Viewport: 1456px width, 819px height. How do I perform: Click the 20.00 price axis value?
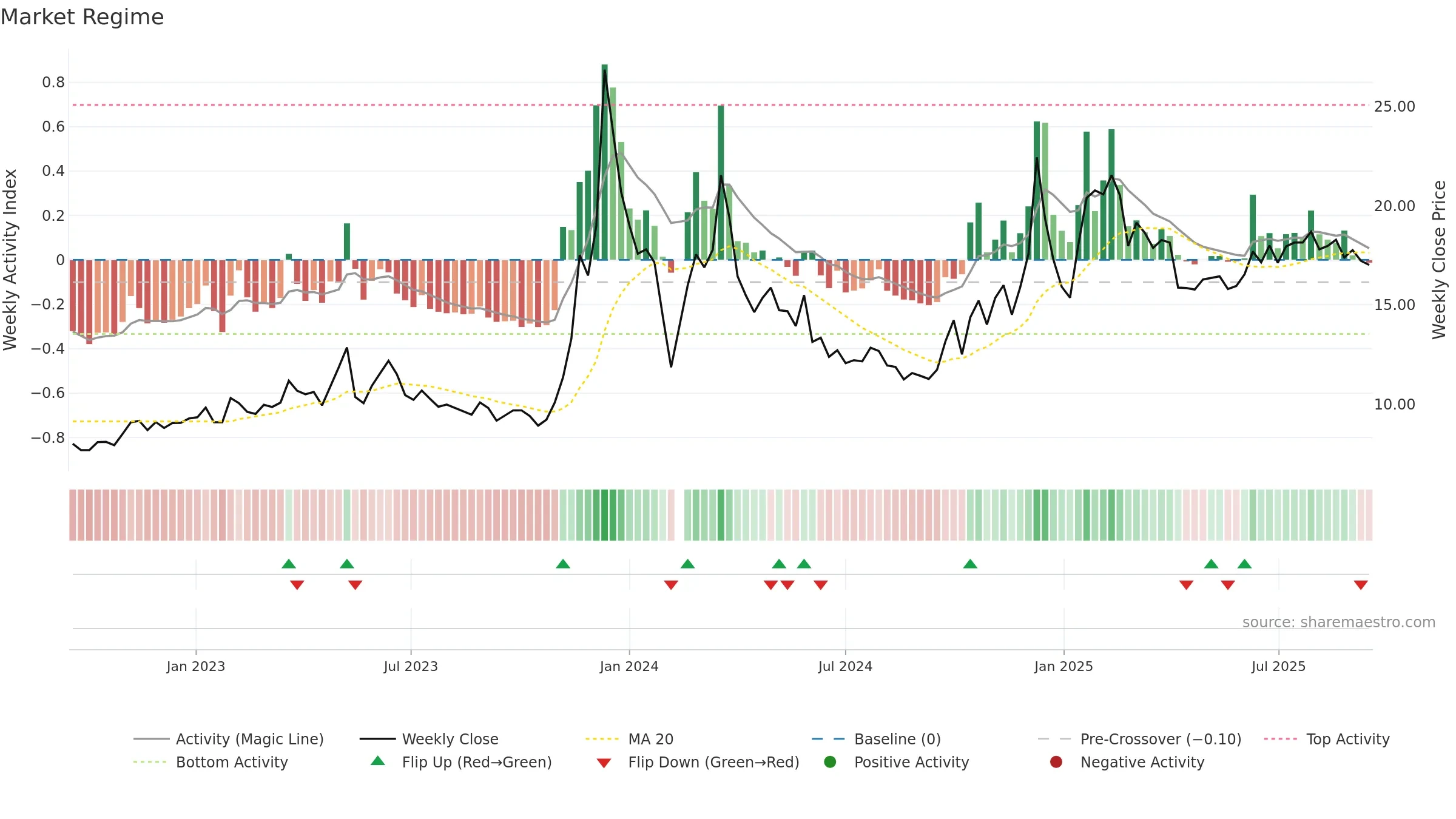coord(1395,206)
